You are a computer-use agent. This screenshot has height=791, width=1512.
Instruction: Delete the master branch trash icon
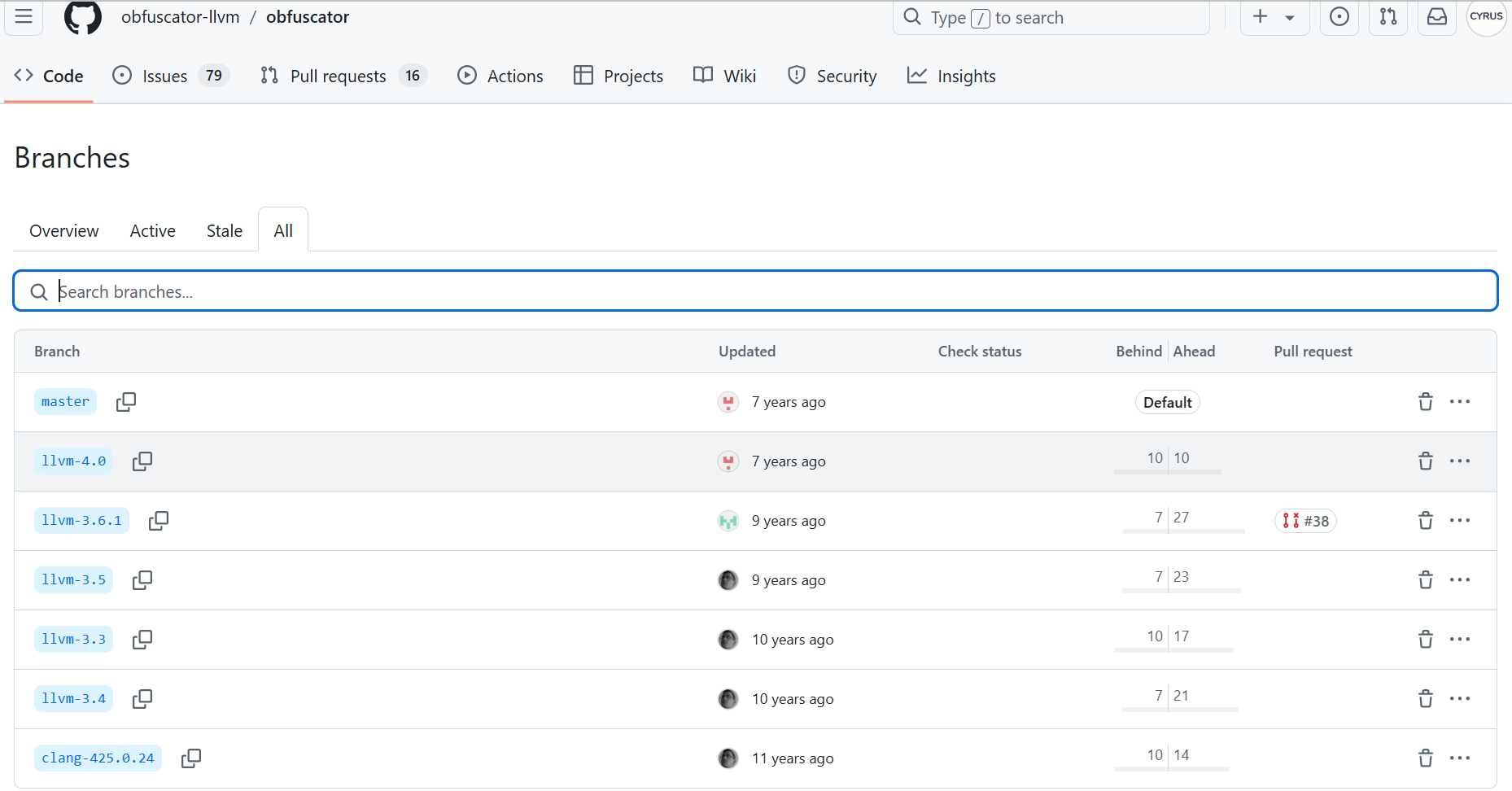click(1426, 401)
